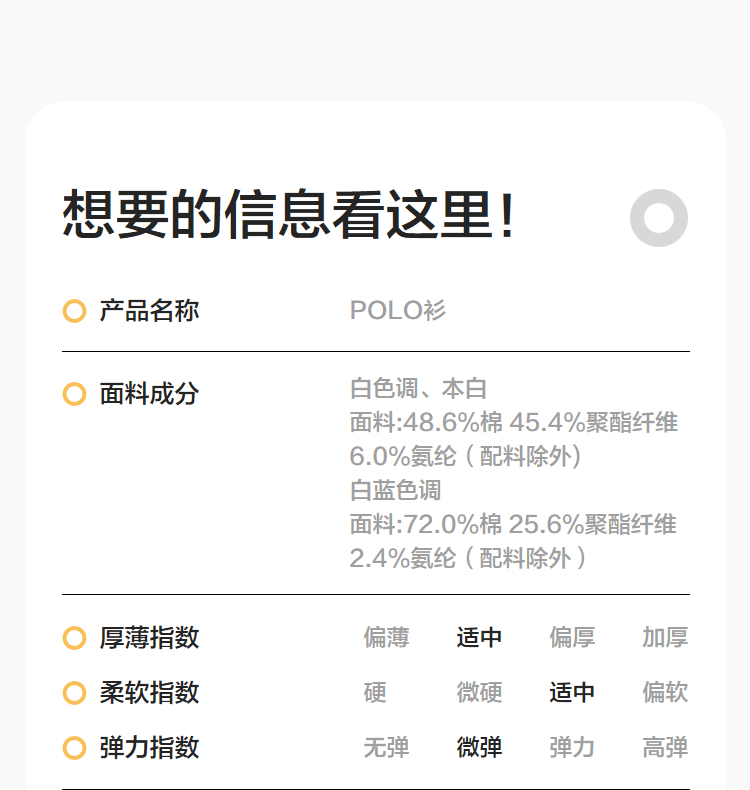Select 硬 in the softness index row
This screenshot has height=790, width=750.
click(375, 693)
